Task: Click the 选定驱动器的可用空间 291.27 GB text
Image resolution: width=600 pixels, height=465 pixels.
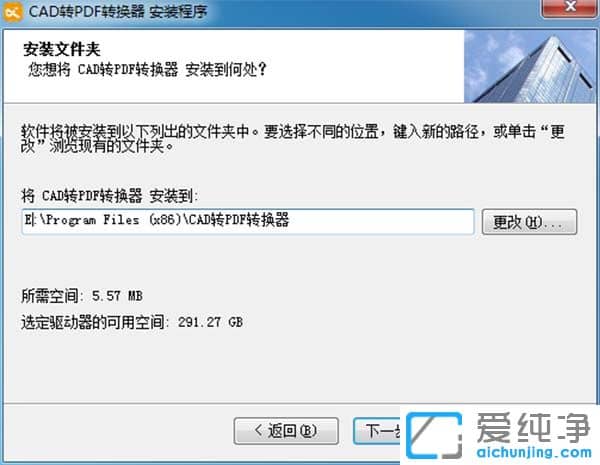Action: (x=132, y=322)
